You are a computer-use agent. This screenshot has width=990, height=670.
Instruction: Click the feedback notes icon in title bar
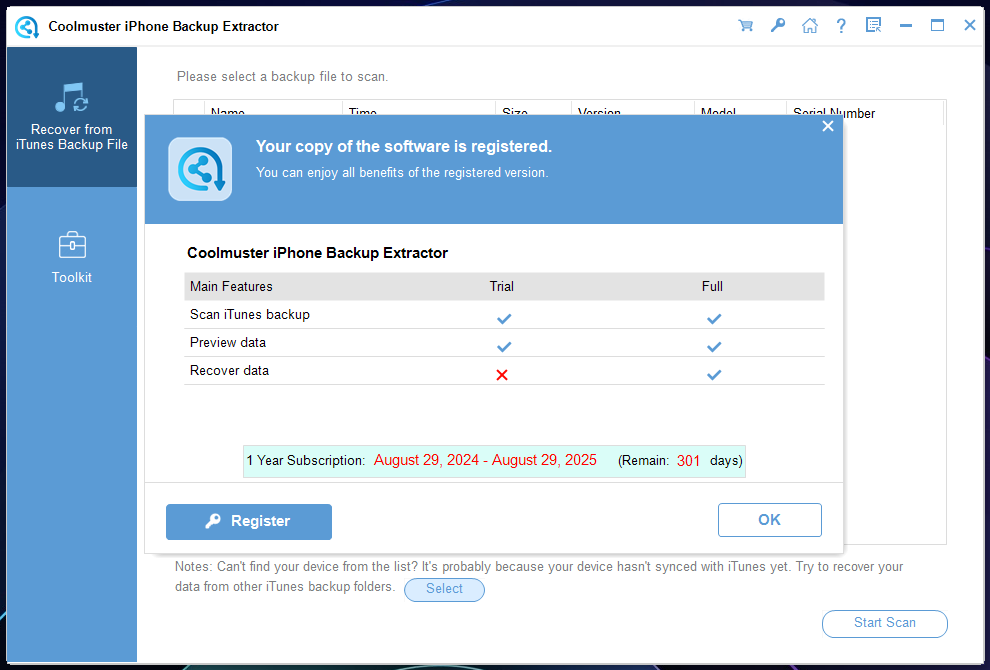click(x=873, y=26)
